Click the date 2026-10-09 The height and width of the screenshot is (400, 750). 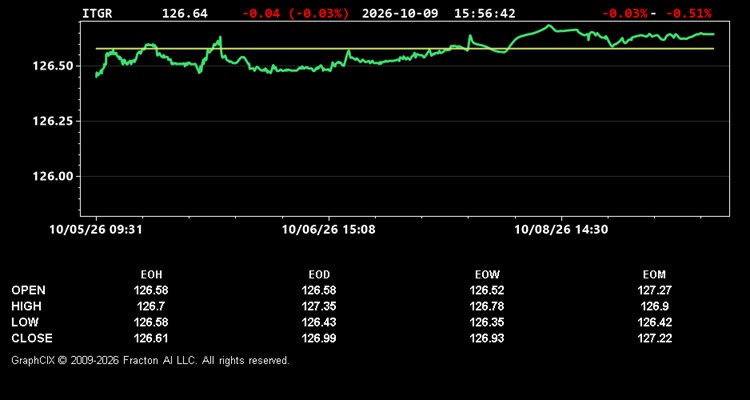(x=400, y=13)
